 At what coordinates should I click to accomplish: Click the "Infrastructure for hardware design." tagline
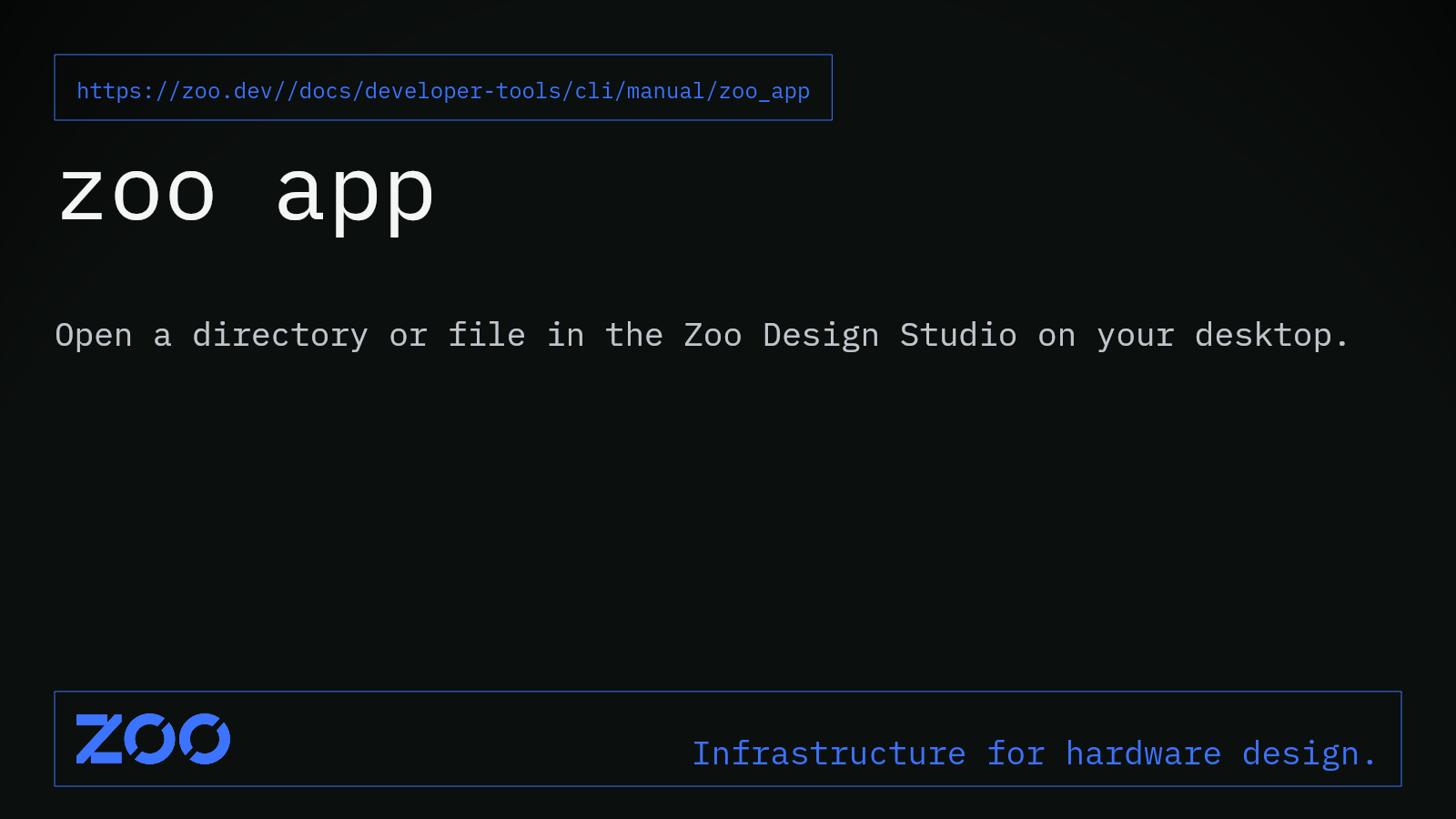tap(1035, 753)
